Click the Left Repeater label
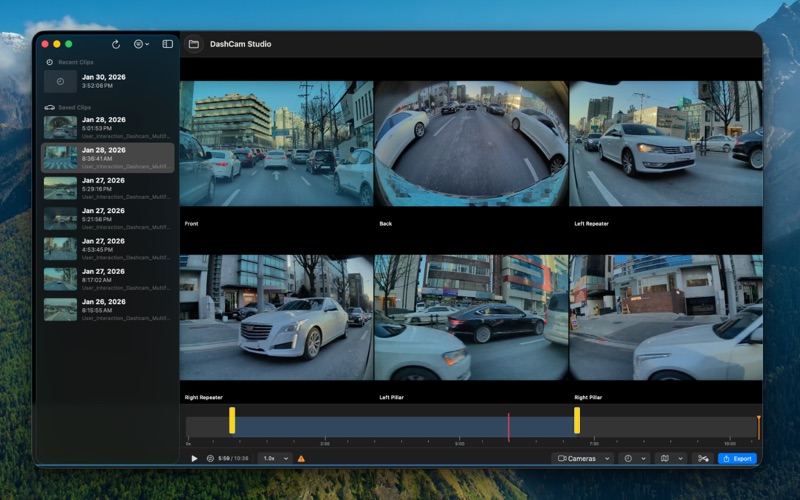The image size is (800, 500). pos(591,223)
